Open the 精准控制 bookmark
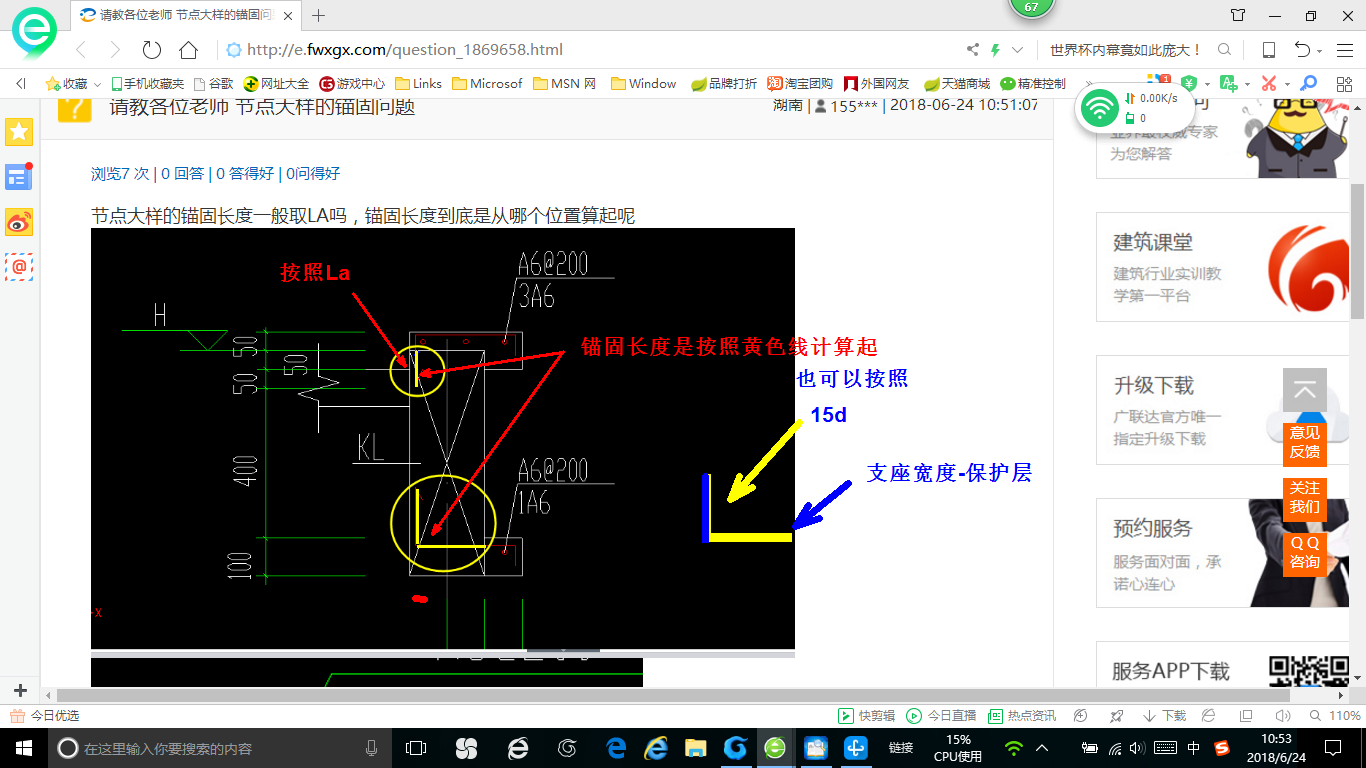Screen dimensions: 1366x768 tap(1033, 84)
